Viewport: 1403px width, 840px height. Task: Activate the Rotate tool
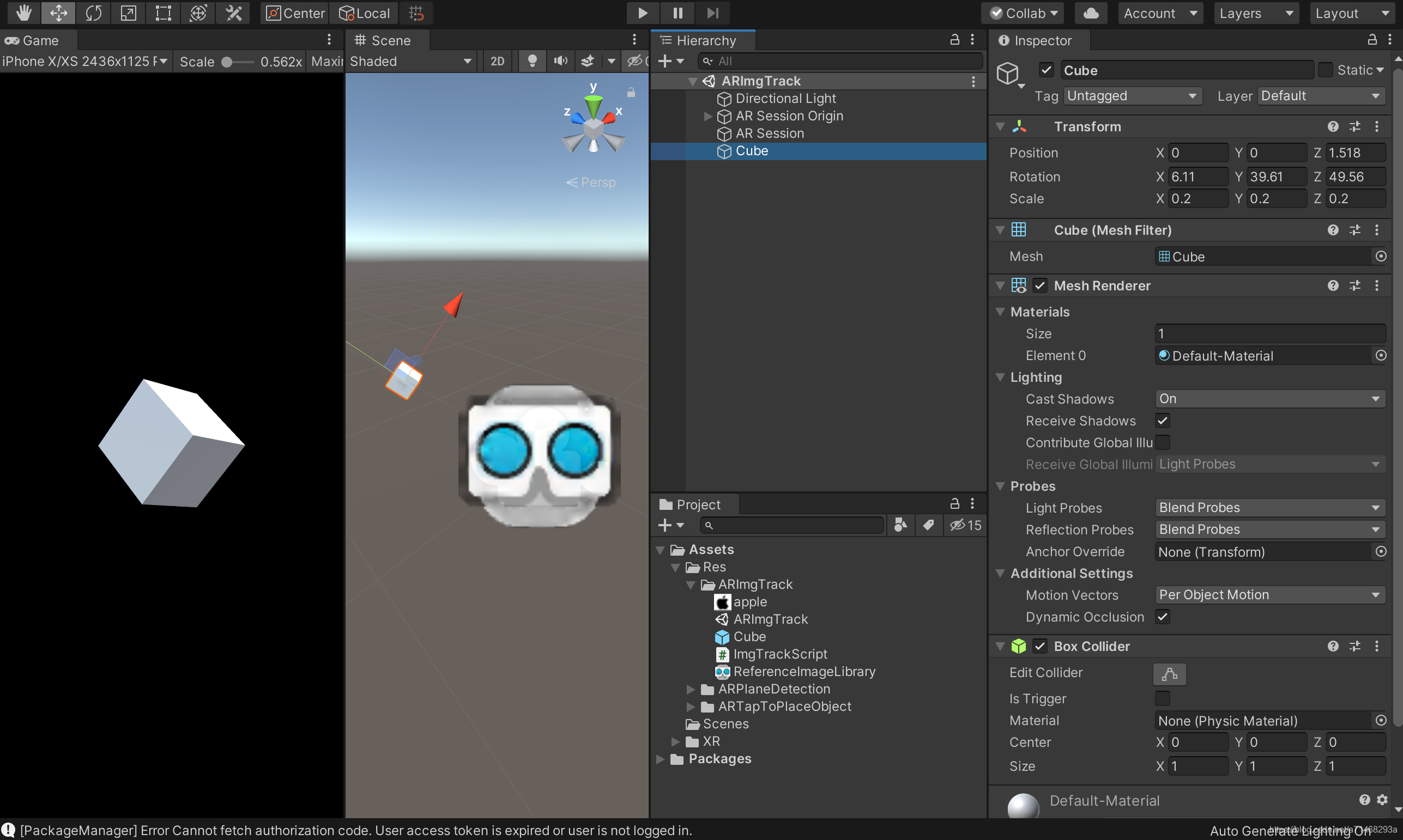point(93,13)
